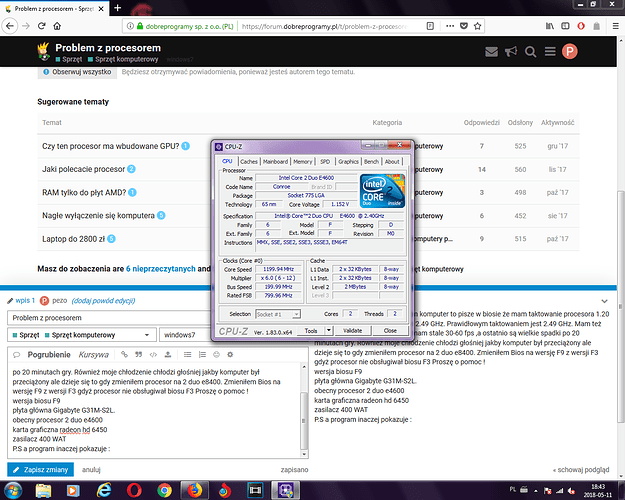The width and height of the screenshot is (625, 500).
Task: Insert a numbered list in the editor
Action: (202, 354)
